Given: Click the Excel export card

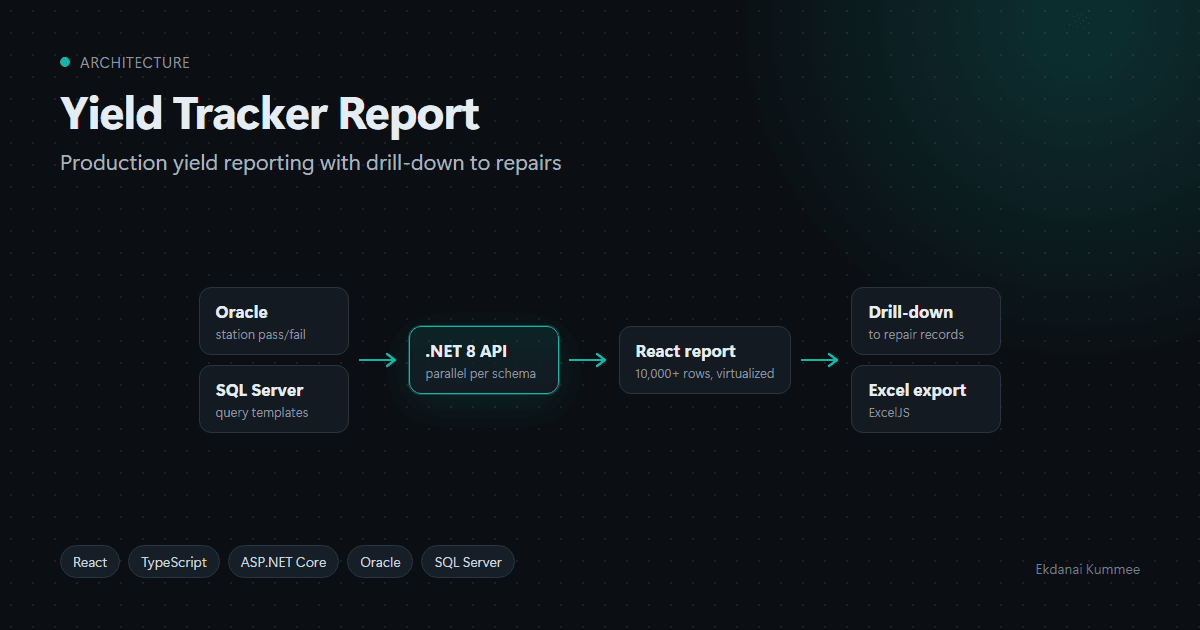Looking at the screenshot, I should (926, 399).
